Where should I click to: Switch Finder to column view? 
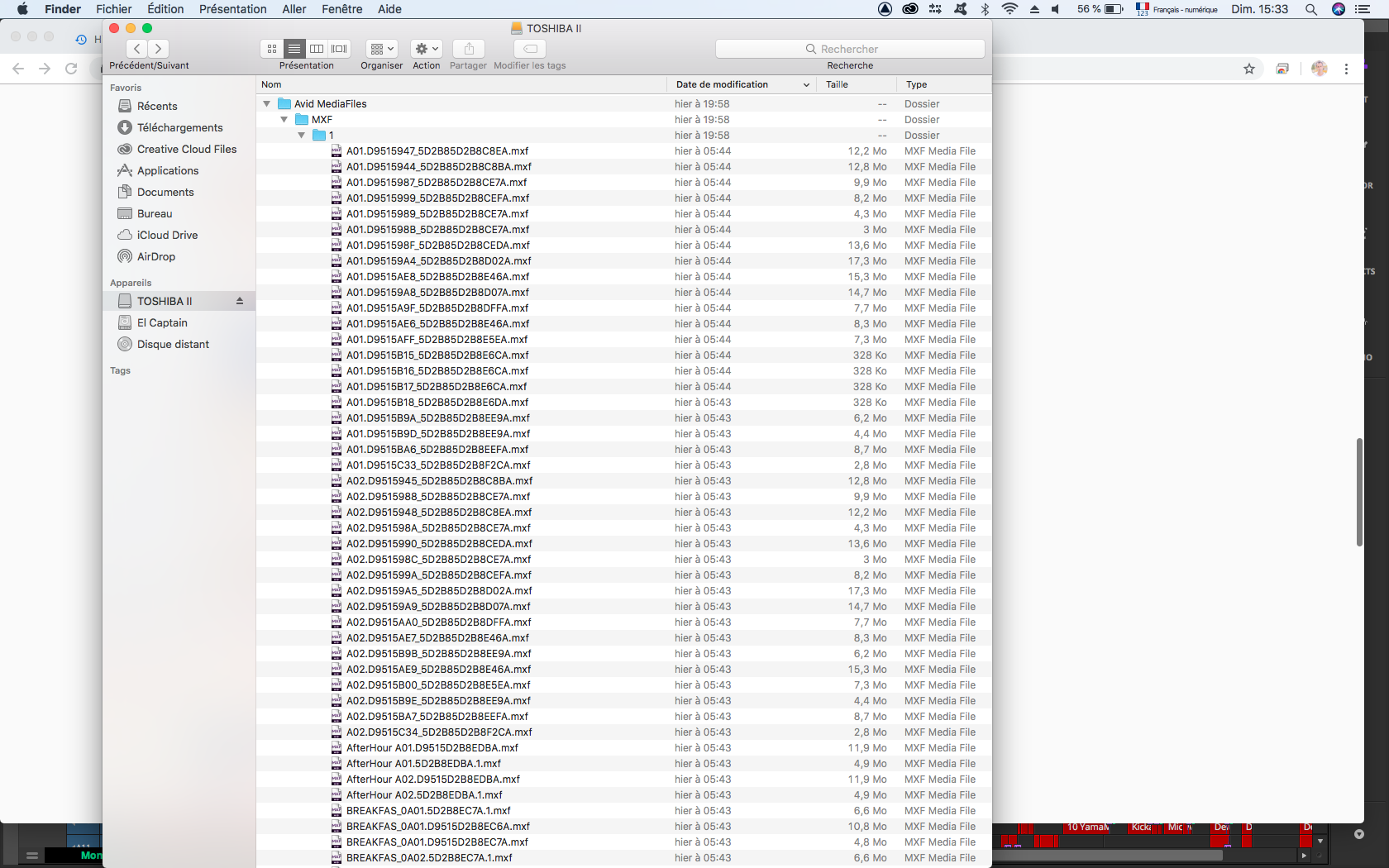[317, 49]
